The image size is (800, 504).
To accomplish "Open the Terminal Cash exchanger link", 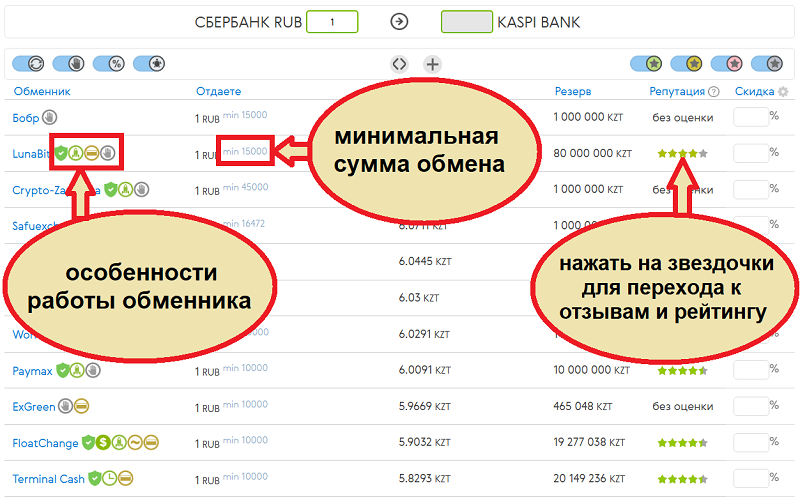I will click(x=48, y=479).
